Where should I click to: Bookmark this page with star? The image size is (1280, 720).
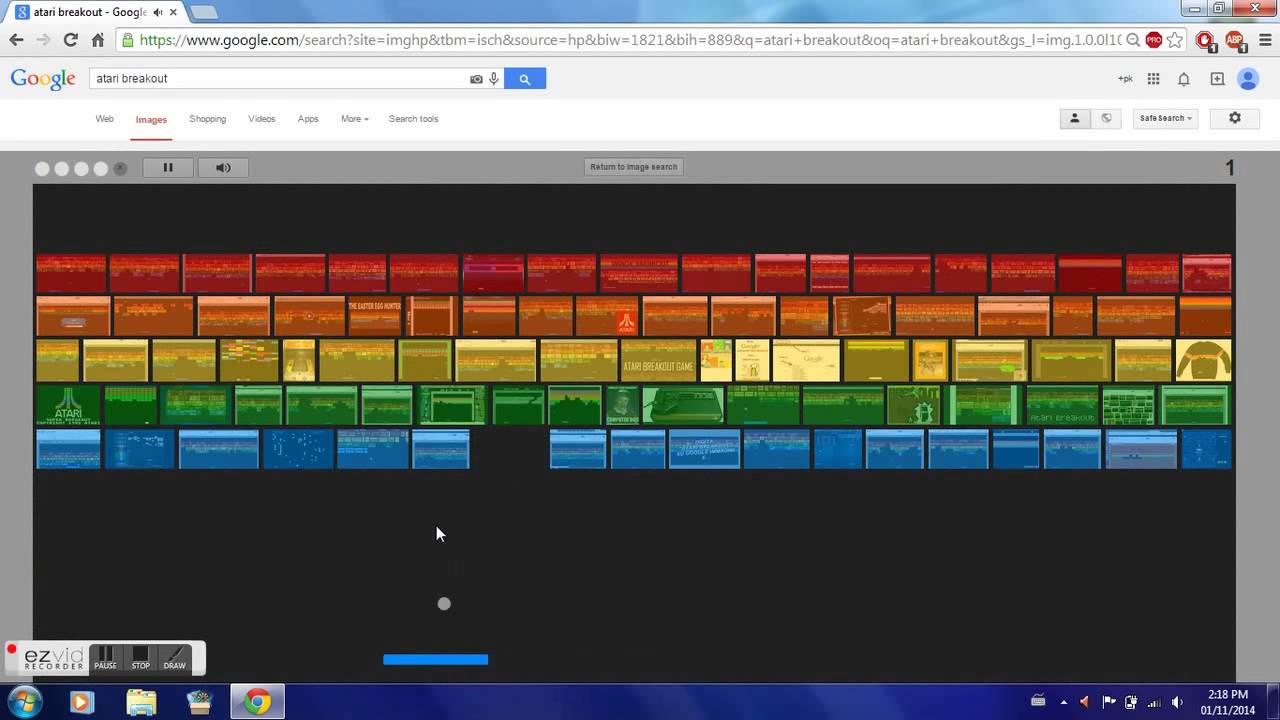pyautogui.click(x=1175, y=40)
